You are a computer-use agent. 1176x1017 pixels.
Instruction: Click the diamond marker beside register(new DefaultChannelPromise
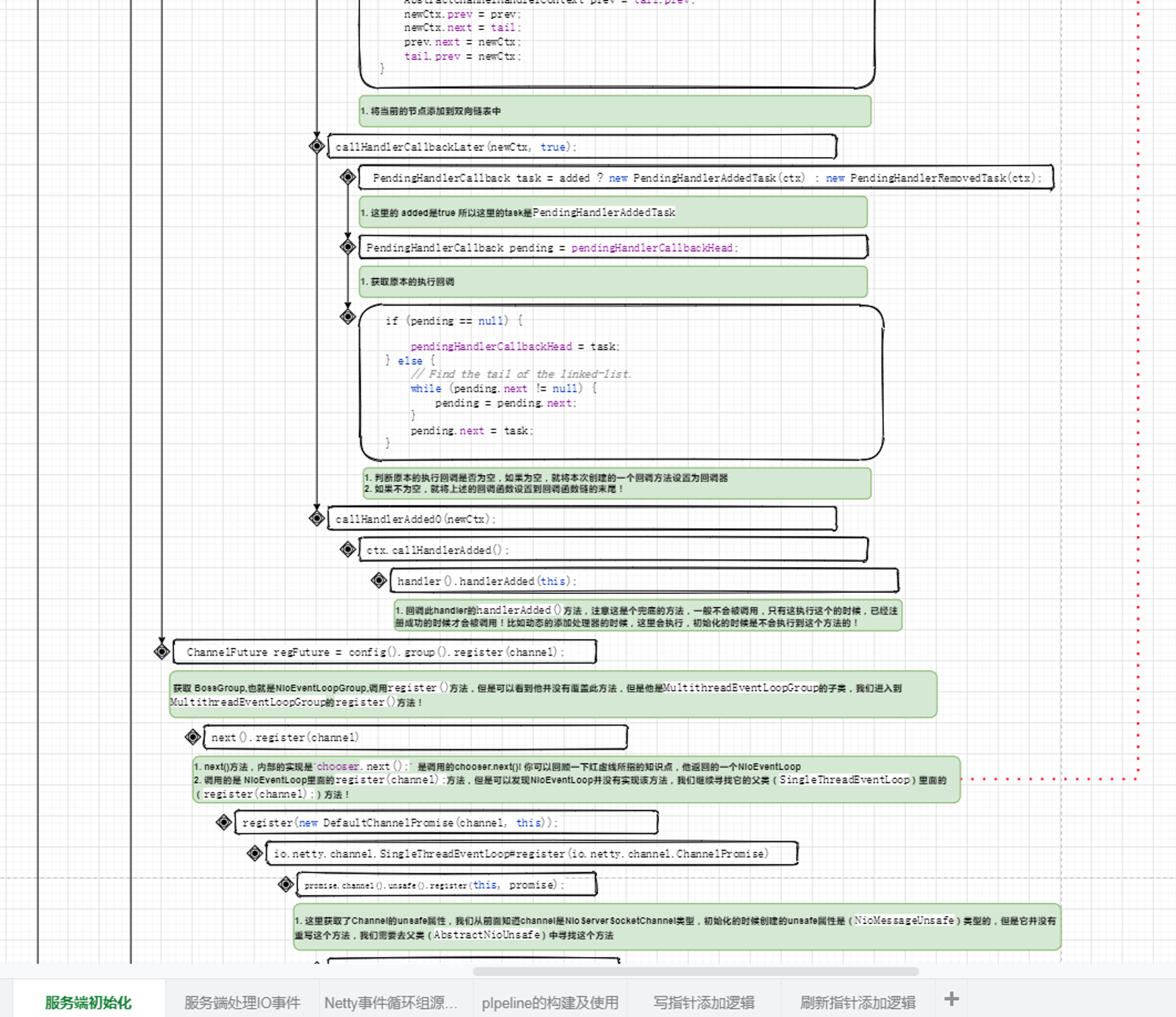224,822
